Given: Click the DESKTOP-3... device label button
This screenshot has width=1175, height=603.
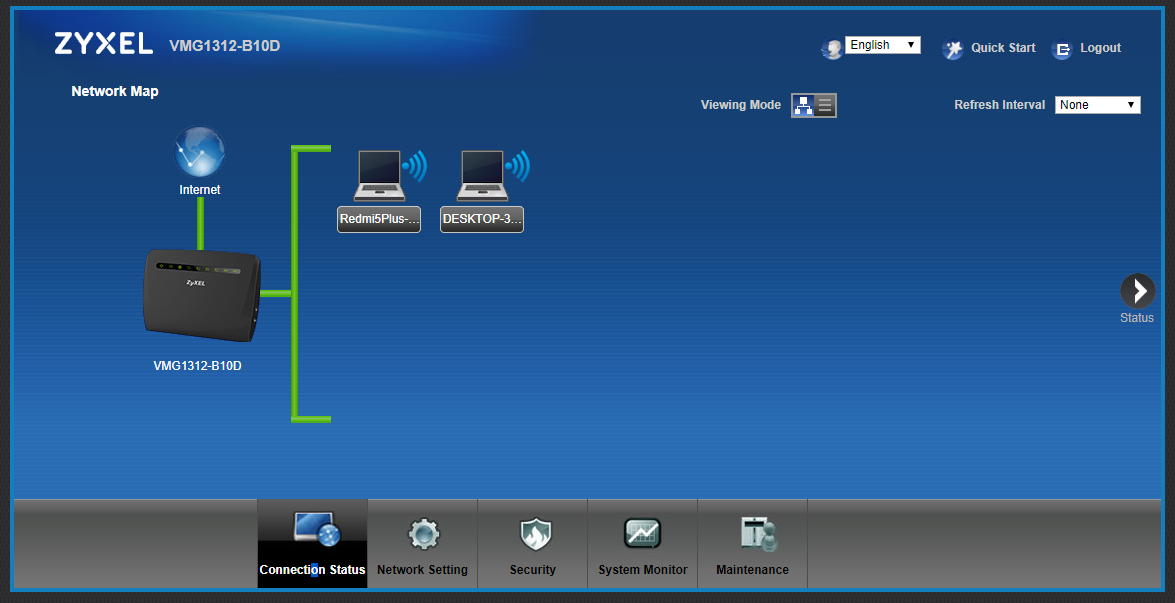Looking at the screenshot, I should (482, 219).
